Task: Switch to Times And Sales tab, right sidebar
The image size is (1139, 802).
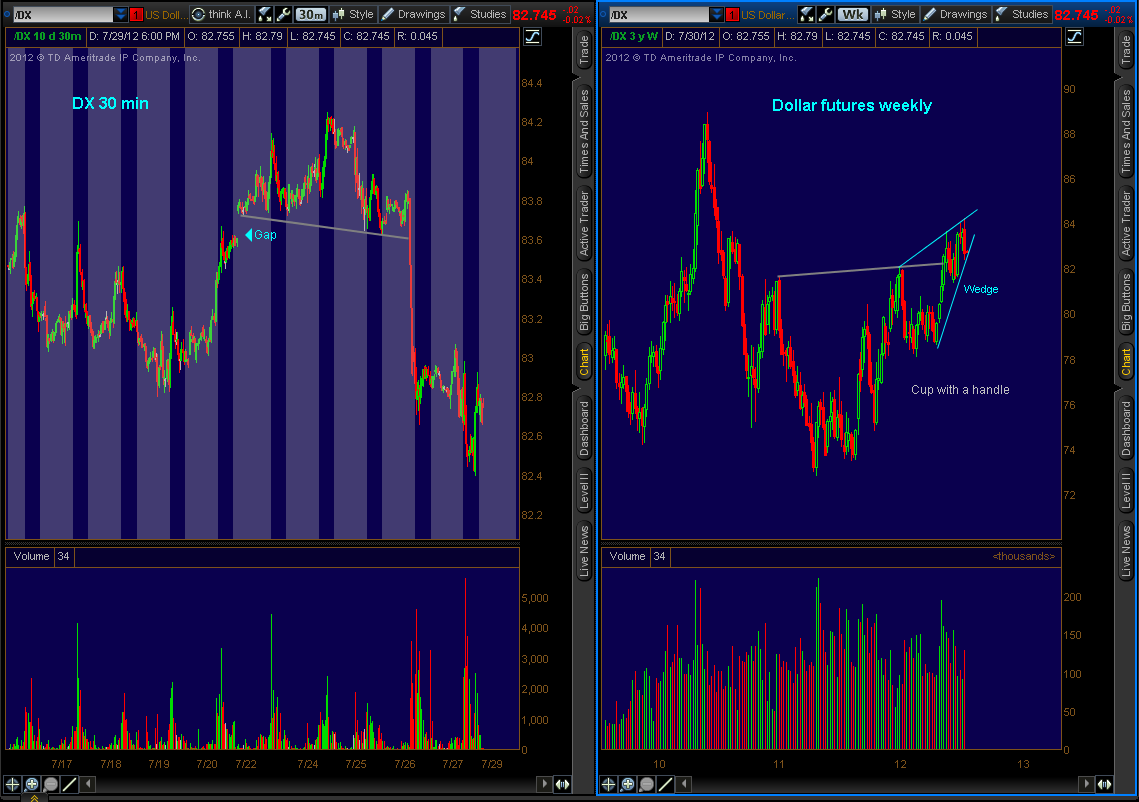Action: tap(1126, 131)
